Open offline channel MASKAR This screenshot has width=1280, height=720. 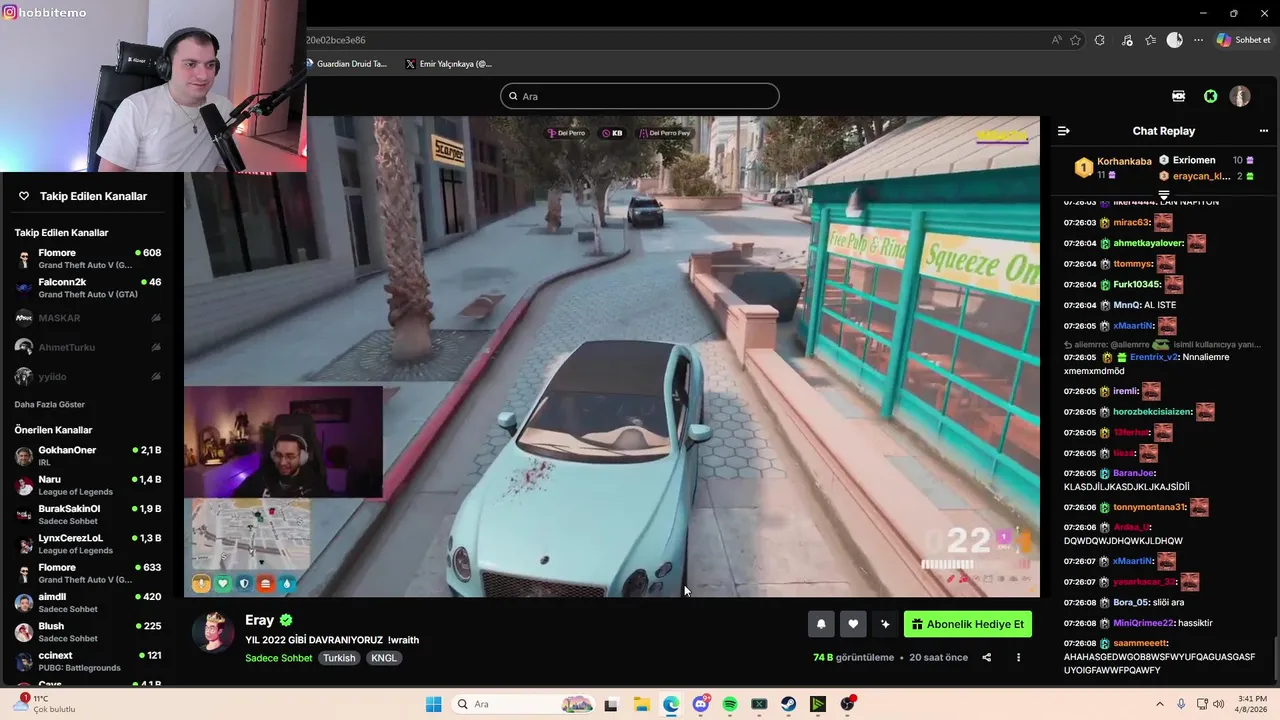pos(88,318)
